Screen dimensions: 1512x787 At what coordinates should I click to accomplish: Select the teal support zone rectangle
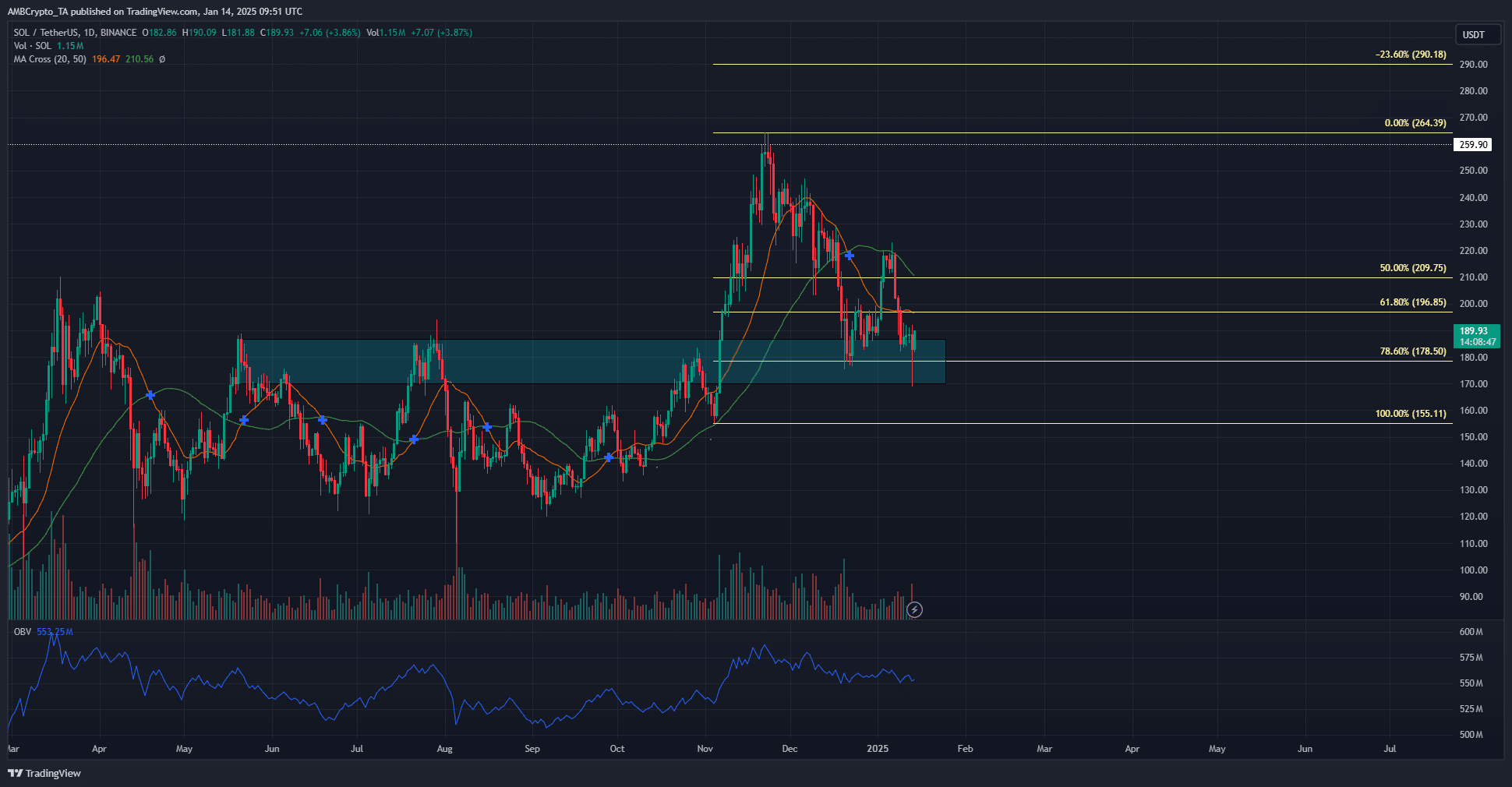click(592, 362)
